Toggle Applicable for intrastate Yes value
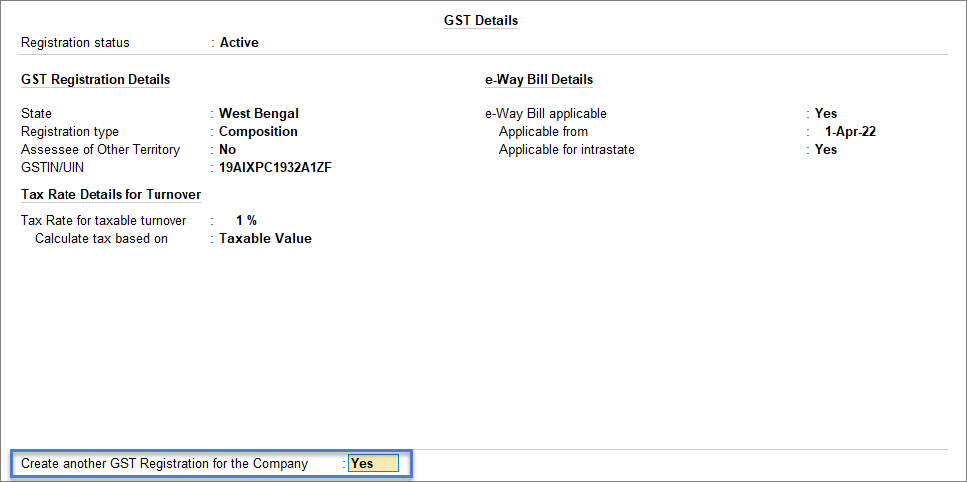Viewport: 967px width, 482px height. point(826,149)
